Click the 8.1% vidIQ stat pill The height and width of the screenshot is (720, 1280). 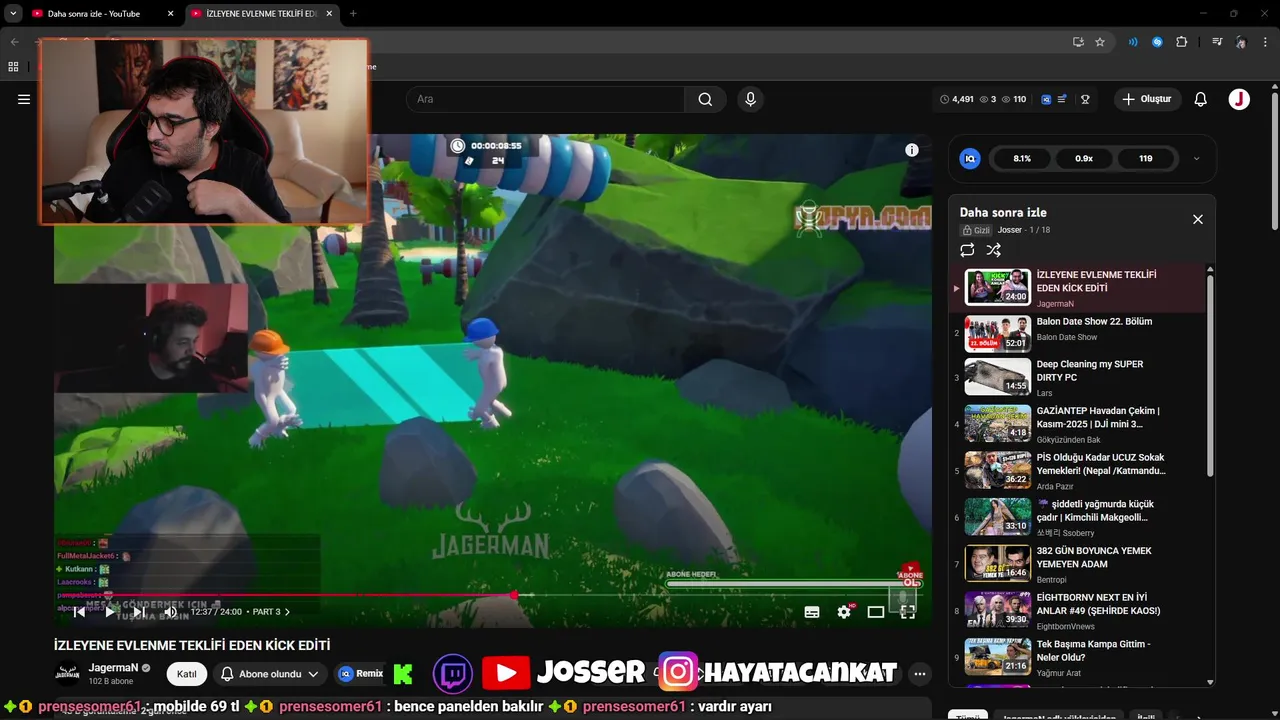tap(1022, 158)
